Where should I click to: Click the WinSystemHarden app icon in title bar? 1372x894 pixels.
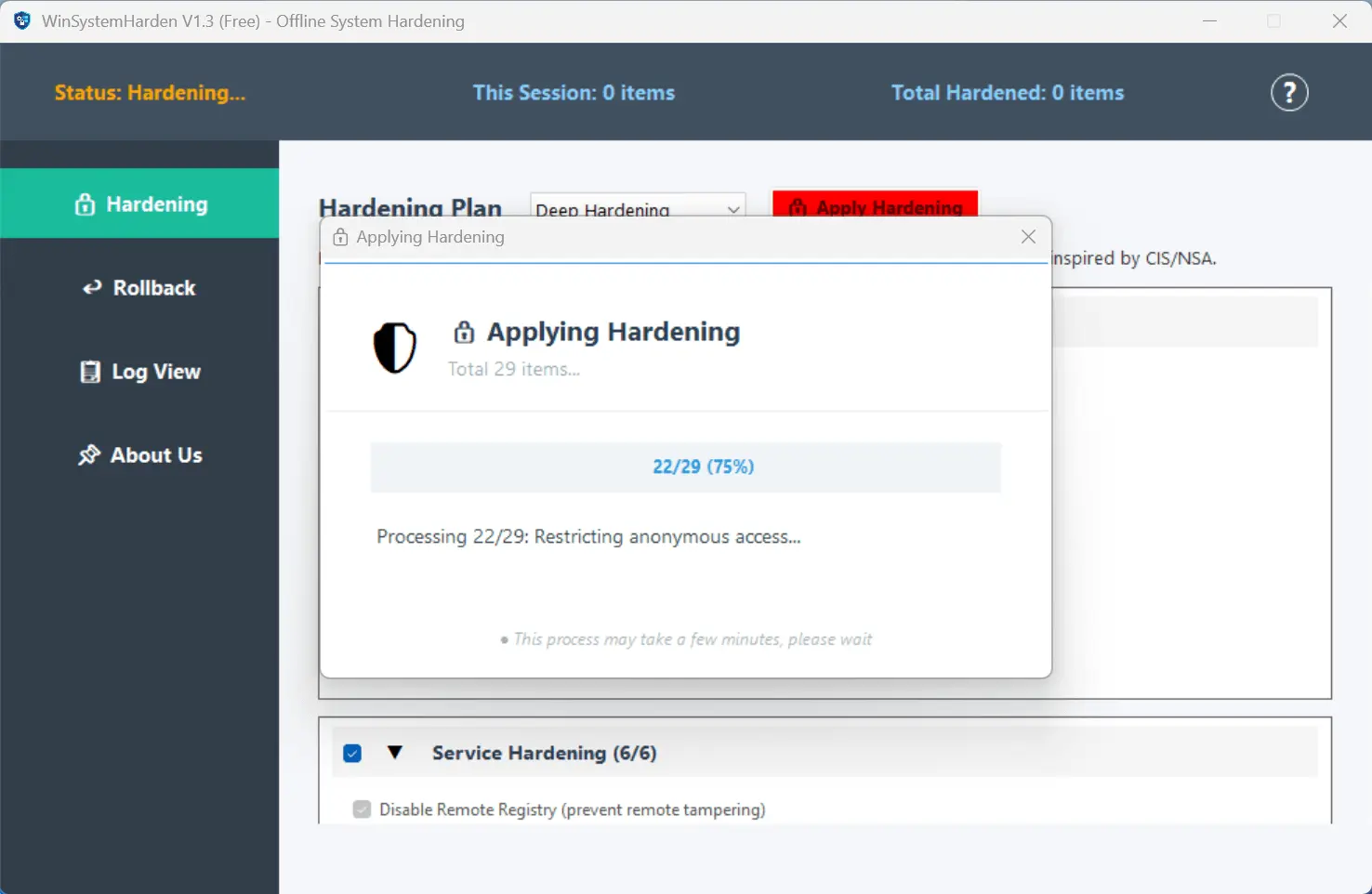click(x=21, y=20)
